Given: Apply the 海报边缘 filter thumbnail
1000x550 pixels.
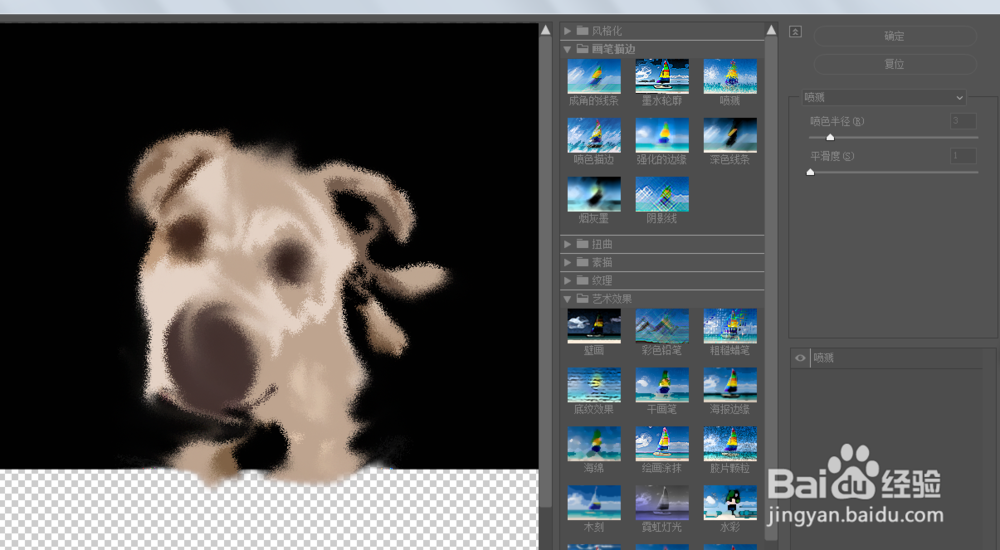Looking at the screenshot, I should pyautogui.click(x=730, y=385).
